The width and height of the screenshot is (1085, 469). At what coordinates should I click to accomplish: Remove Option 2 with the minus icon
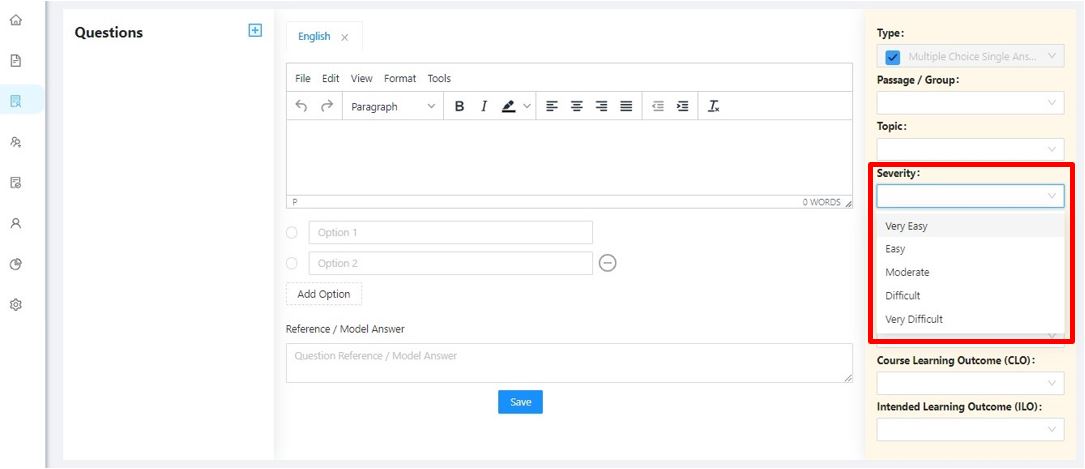tap(607, 263)
